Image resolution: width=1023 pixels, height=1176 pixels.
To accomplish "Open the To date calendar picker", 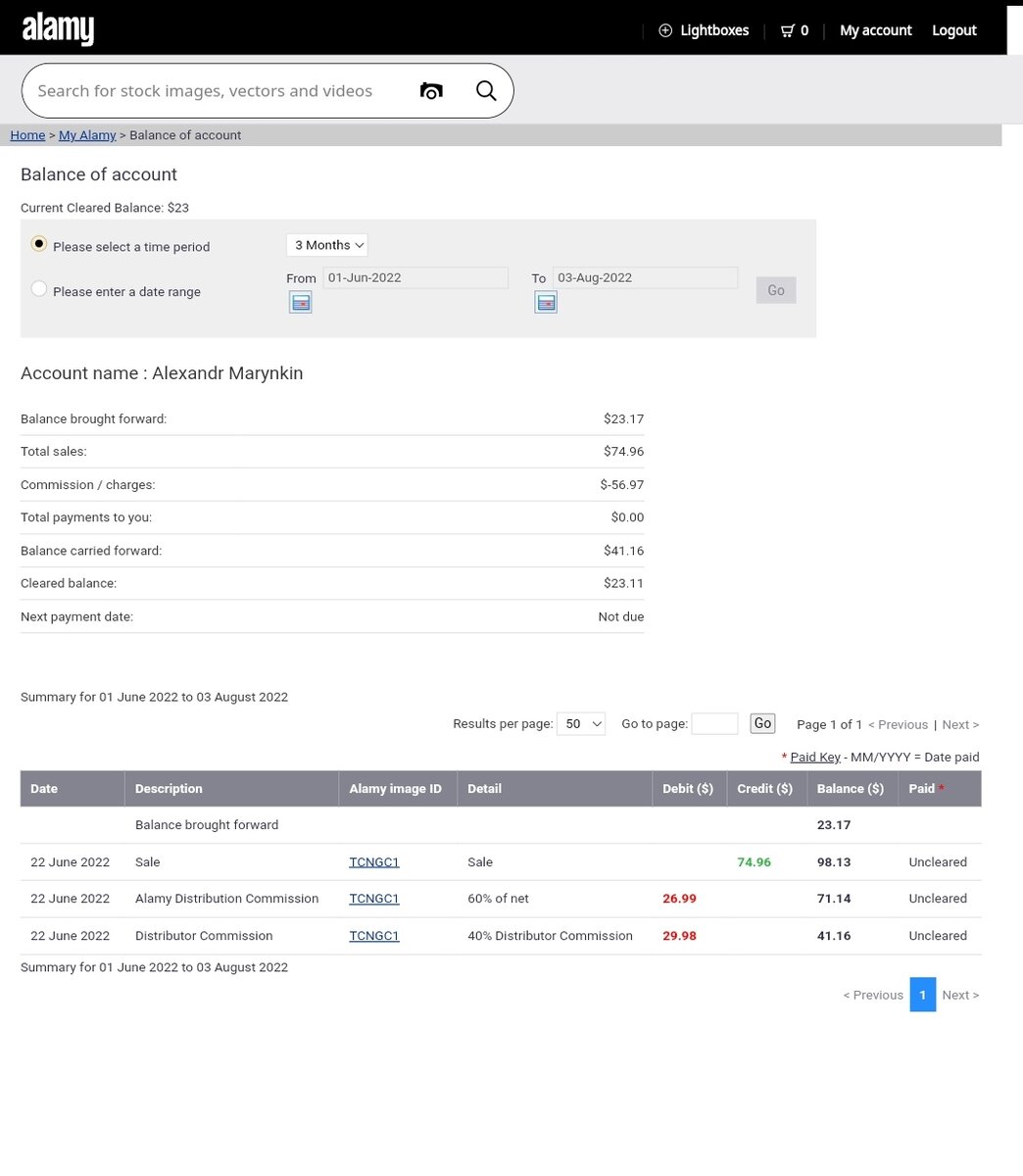I will coord(546,303).
